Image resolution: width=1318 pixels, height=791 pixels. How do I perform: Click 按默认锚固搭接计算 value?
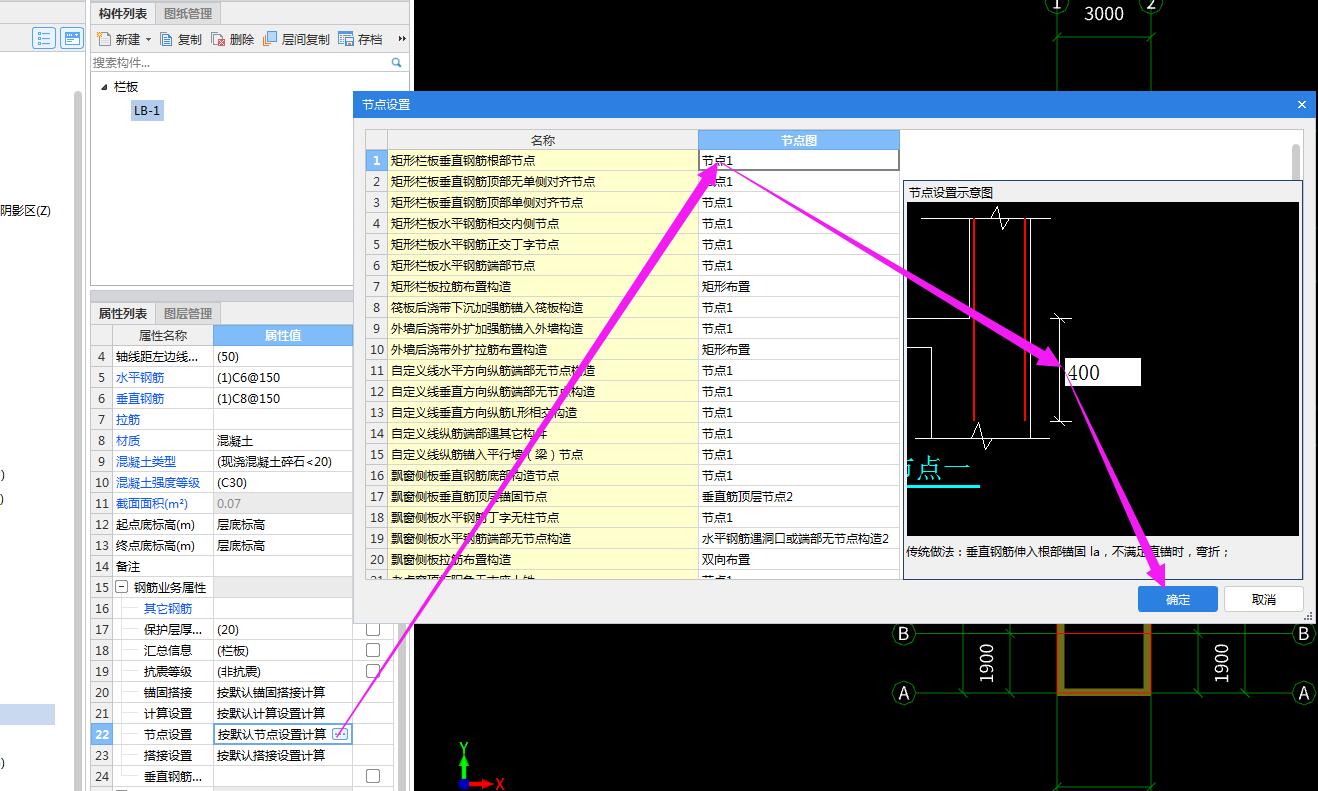(x=283, y=692)
